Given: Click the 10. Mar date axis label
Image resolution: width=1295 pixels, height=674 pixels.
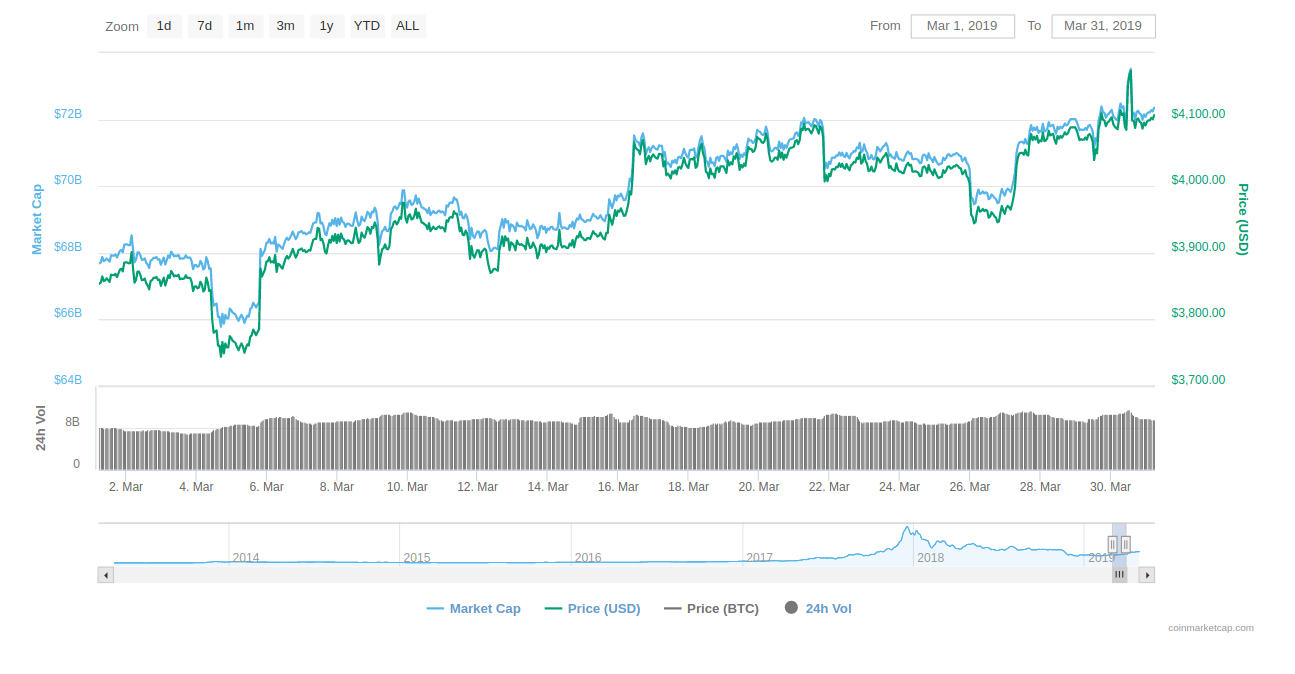Looking at the screenshot, I should 407,487.
